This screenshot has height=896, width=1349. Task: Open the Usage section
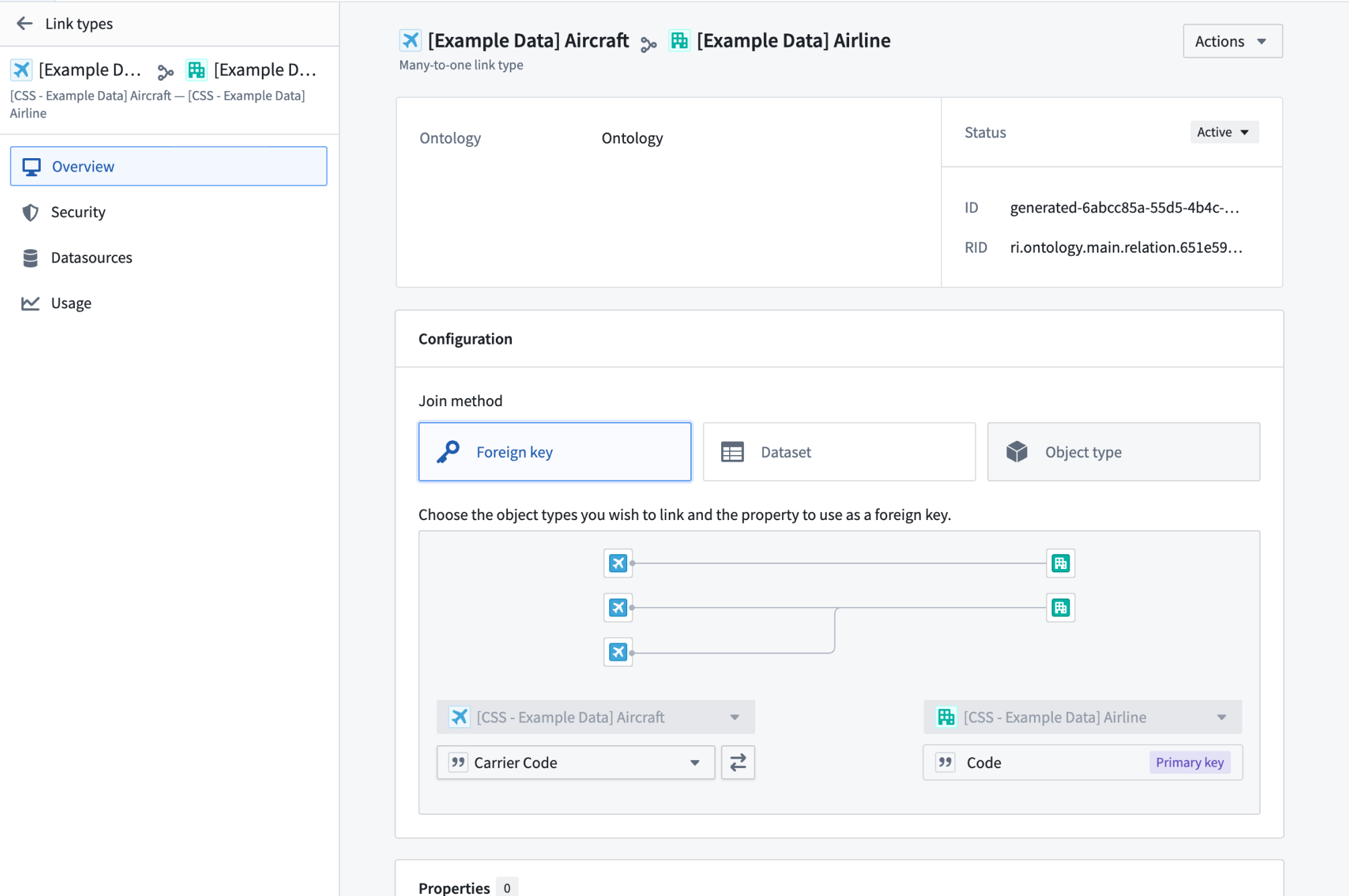tap(168, 303)
